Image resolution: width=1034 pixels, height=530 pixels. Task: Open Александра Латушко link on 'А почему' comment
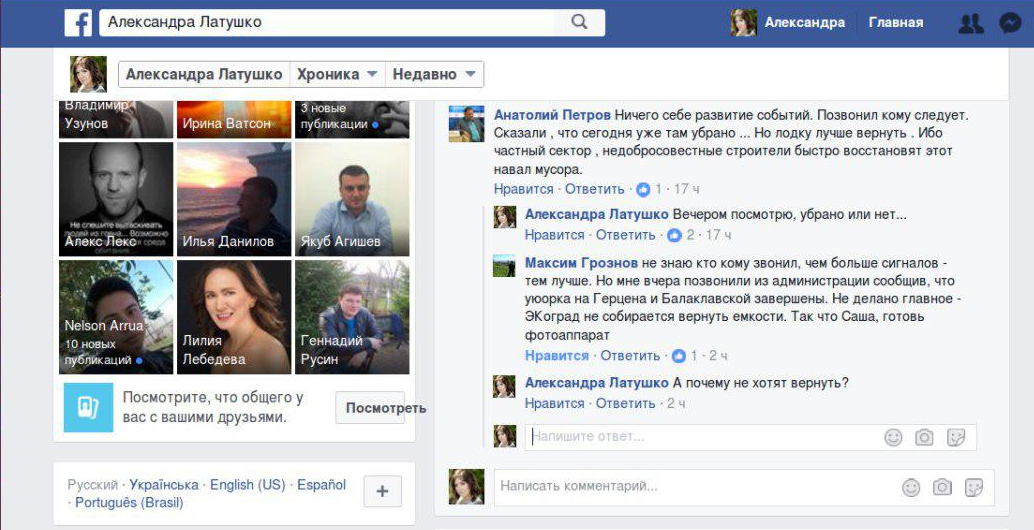point(597,383)
